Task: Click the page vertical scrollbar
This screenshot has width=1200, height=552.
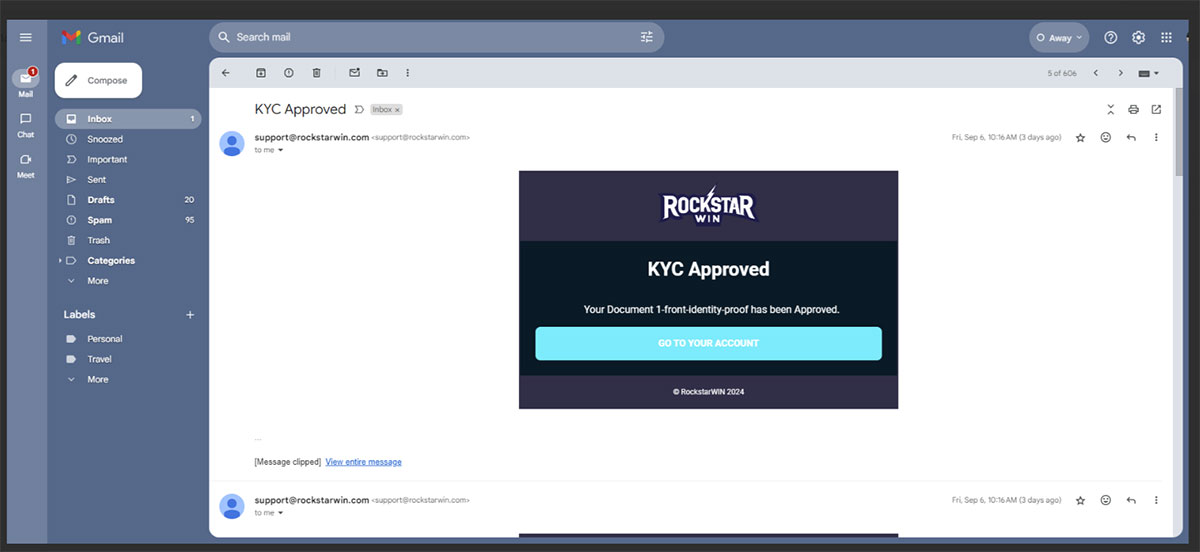Action: coord(1178,130)
